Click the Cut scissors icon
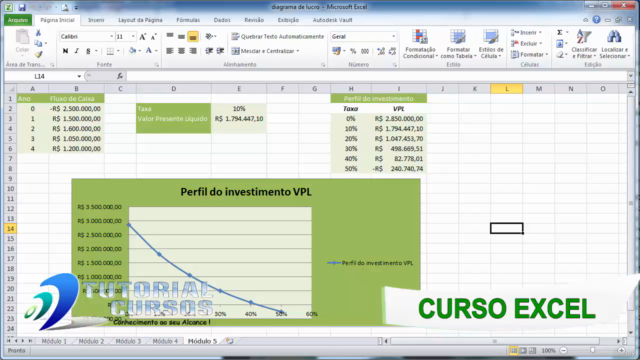The image size is (640, 360). [38, 33]
